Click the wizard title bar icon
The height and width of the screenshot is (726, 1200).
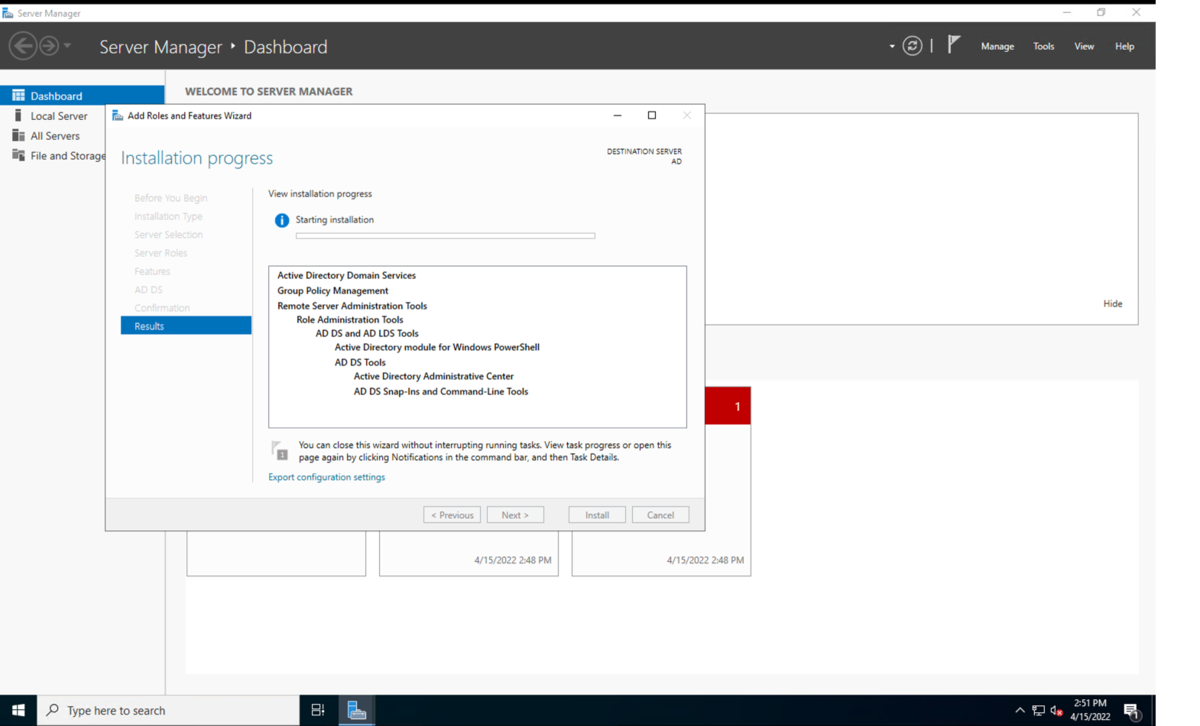(x=117, y=116)
